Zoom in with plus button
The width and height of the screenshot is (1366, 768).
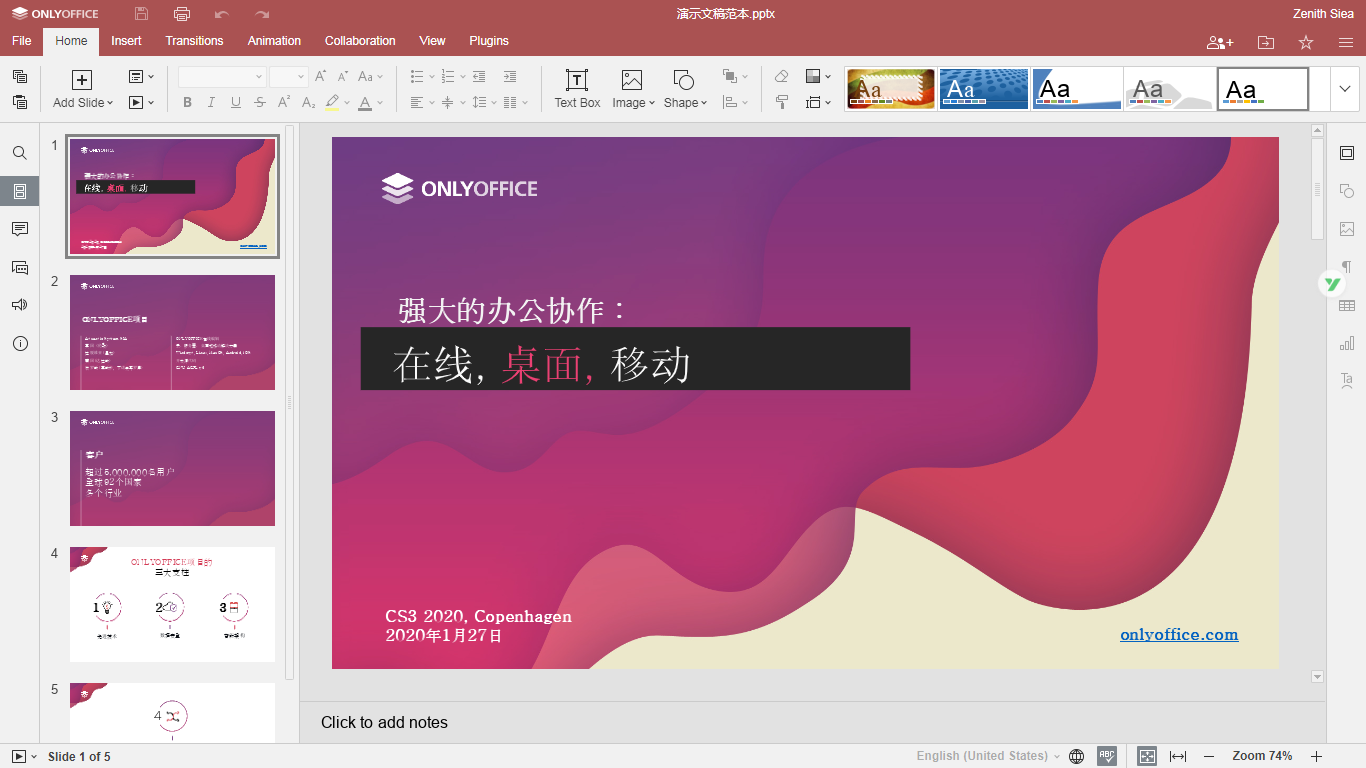click(1317, 756)
